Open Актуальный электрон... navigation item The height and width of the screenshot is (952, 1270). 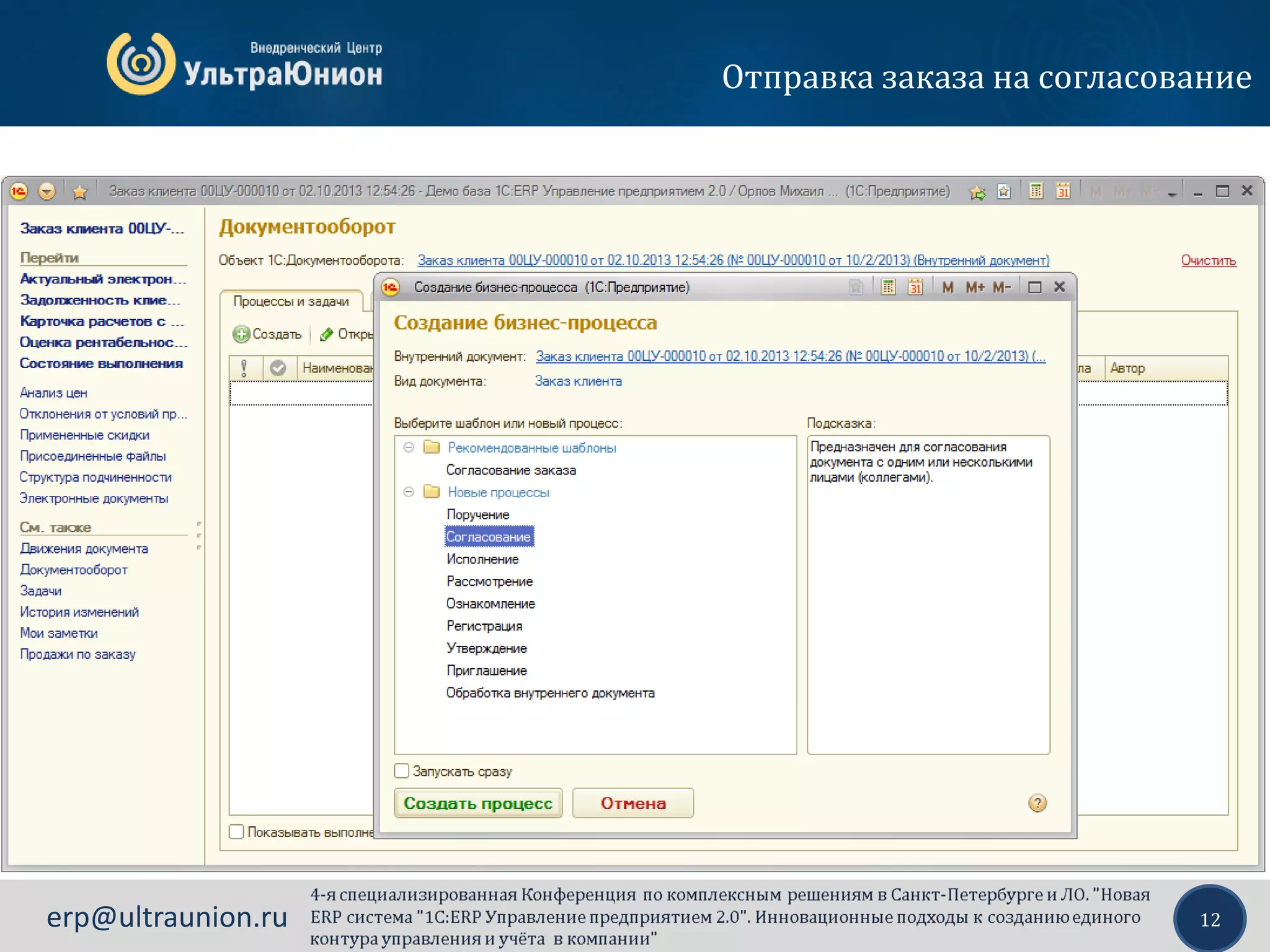pyautogui.click(x=103, y=279)
